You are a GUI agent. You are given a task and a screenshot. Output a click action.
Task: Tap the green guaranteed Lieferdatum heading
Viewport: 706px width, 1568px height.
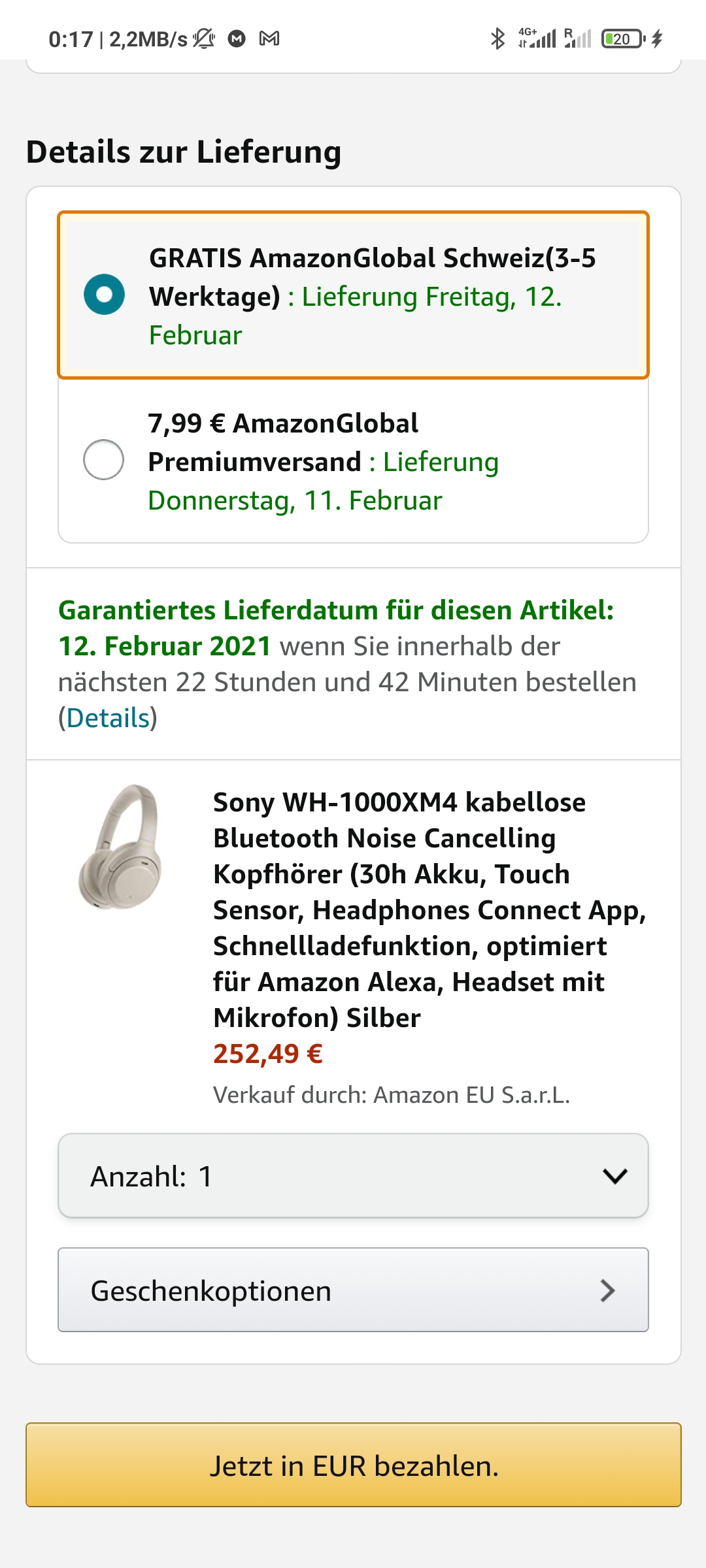pos(336,610)
